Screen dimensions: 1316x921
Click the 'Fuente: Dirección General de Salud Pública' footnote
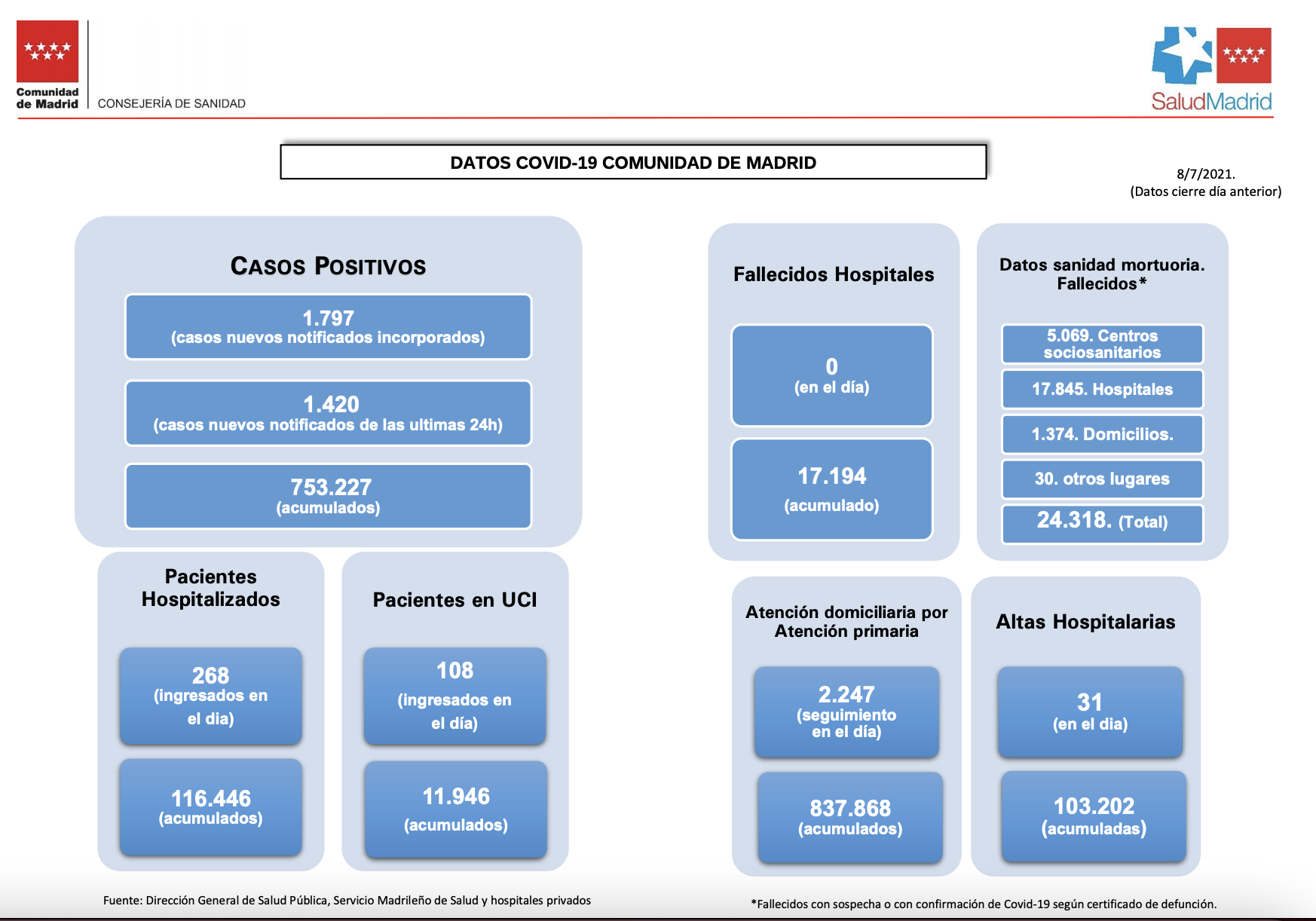(347, 901)
